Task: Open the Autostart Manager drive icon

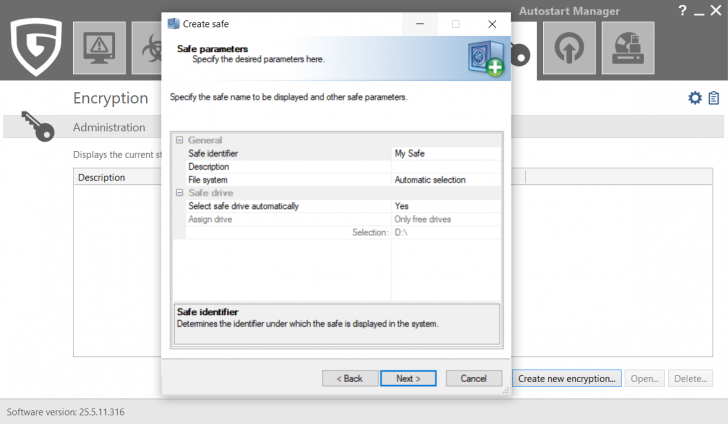Action: pyautogui.click(x=628, y=47)
